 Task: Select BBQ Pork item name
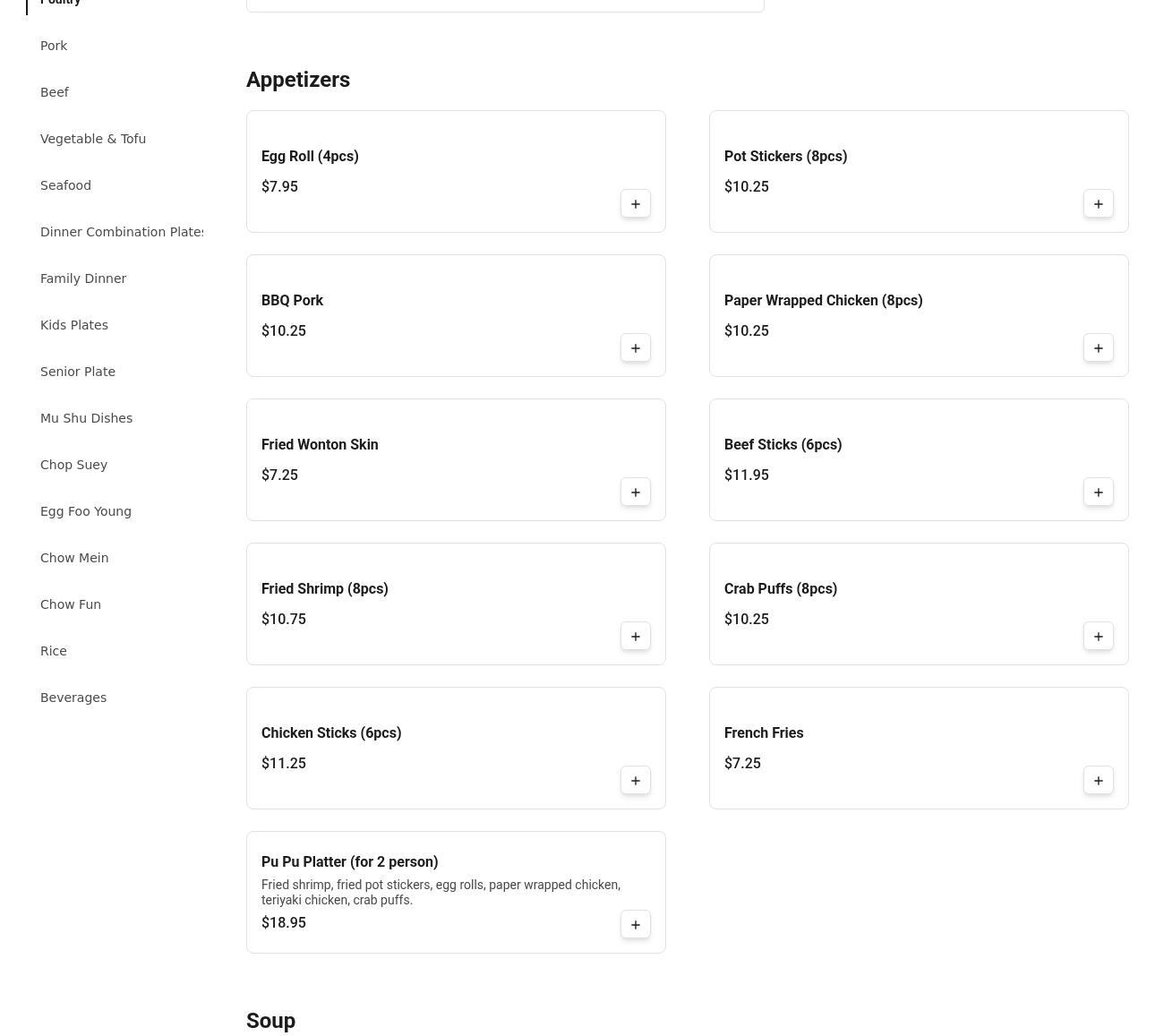click(x=292, y=300)
